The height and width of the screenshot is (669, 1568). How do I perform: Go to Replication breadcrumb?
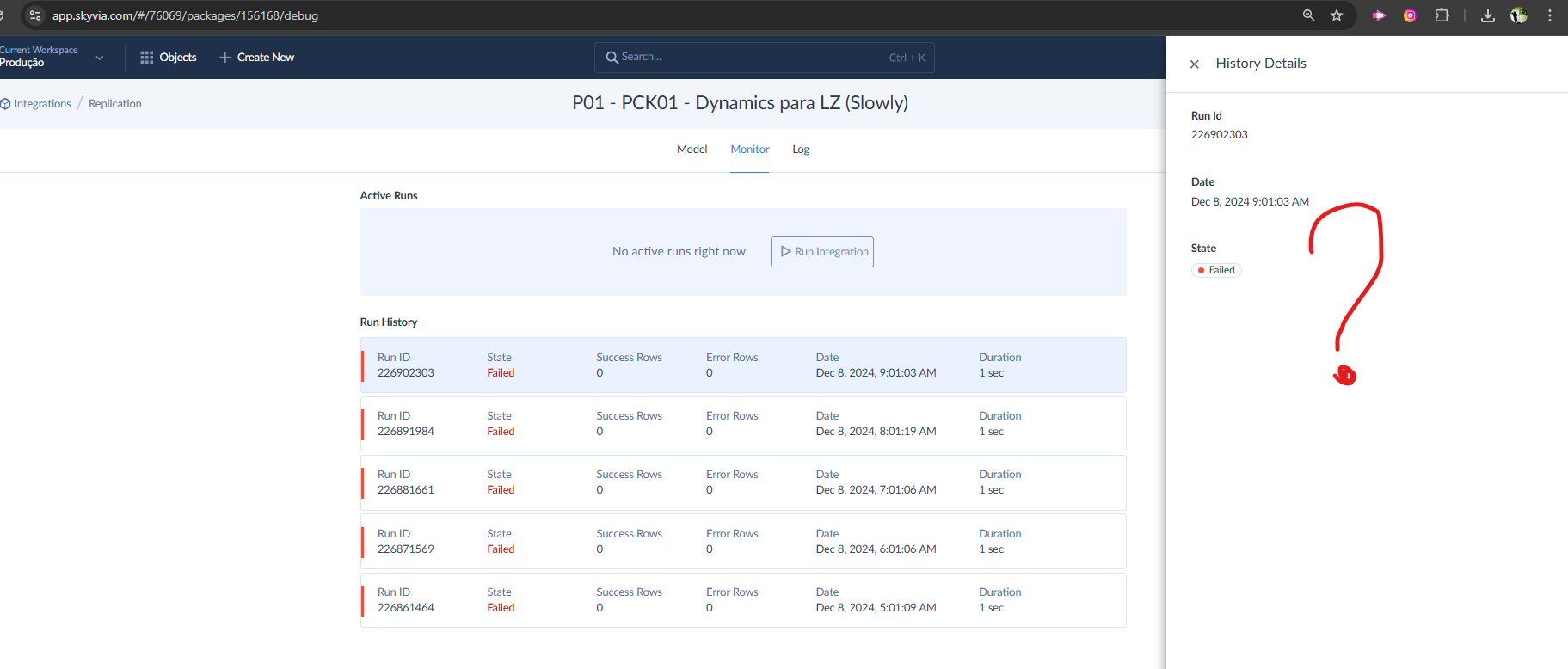[x=115, y=104]
